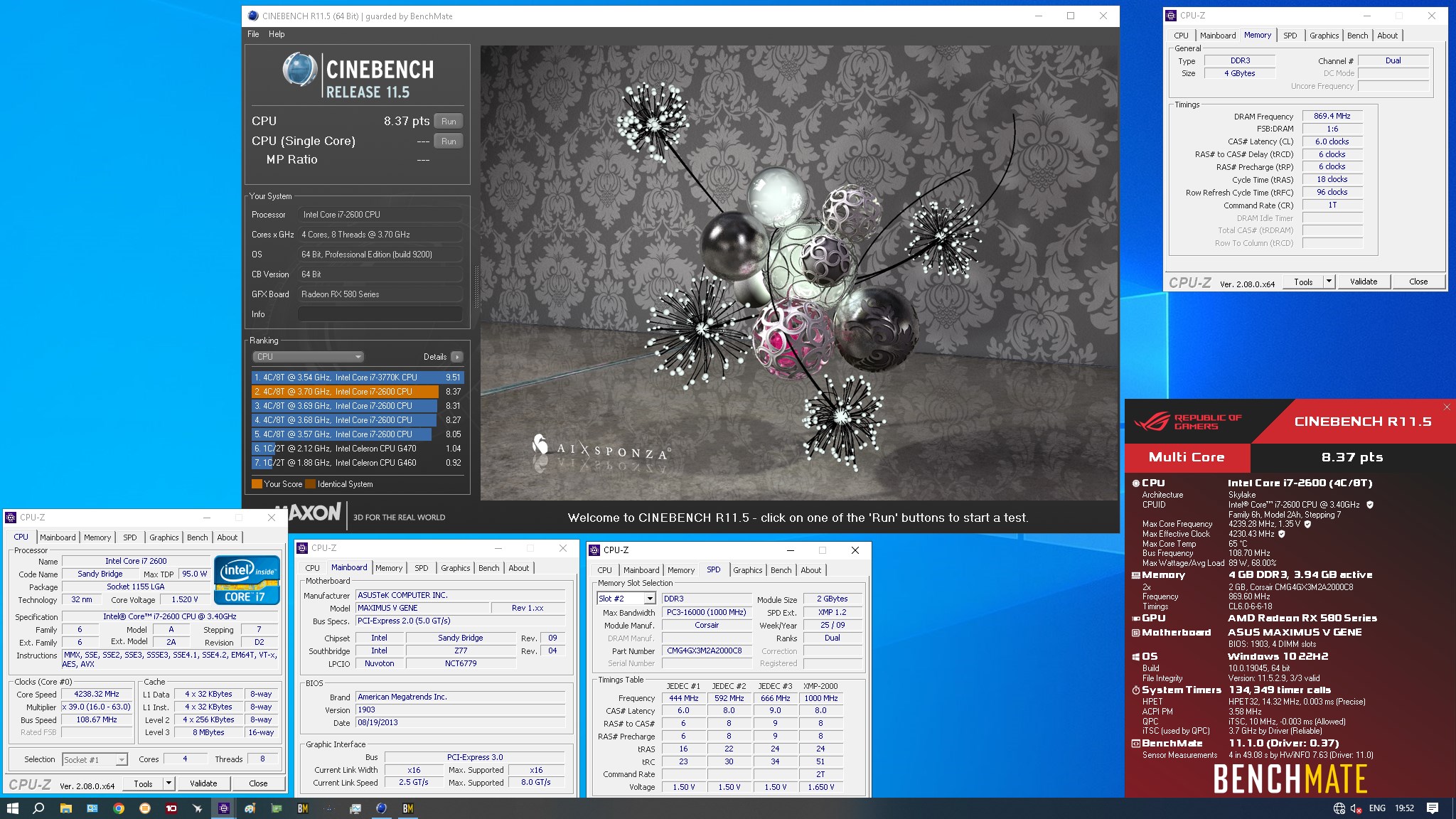Click the Cinebench sphere logo
The height and width of the screenshot is (819, 1456).
coord(299,70)
